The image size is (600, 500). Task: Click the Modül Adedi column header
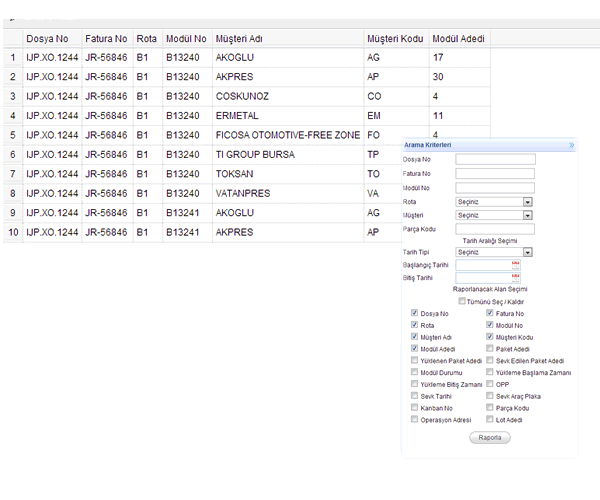point(459,38)
